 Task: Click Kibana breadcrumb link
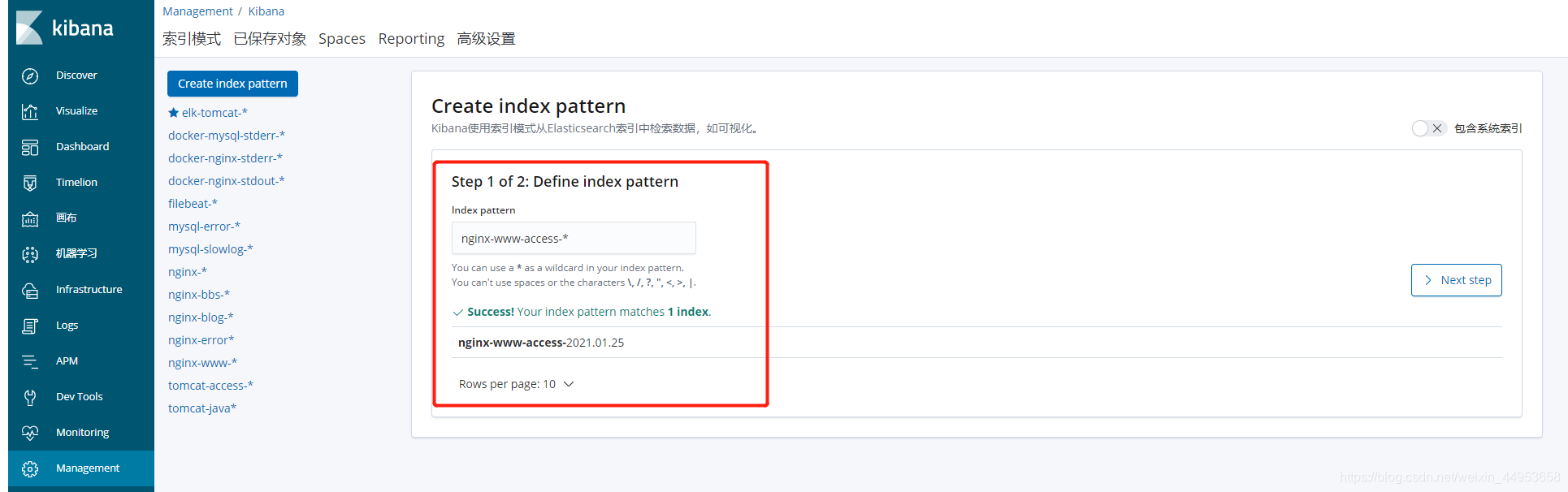click(266, 11)
